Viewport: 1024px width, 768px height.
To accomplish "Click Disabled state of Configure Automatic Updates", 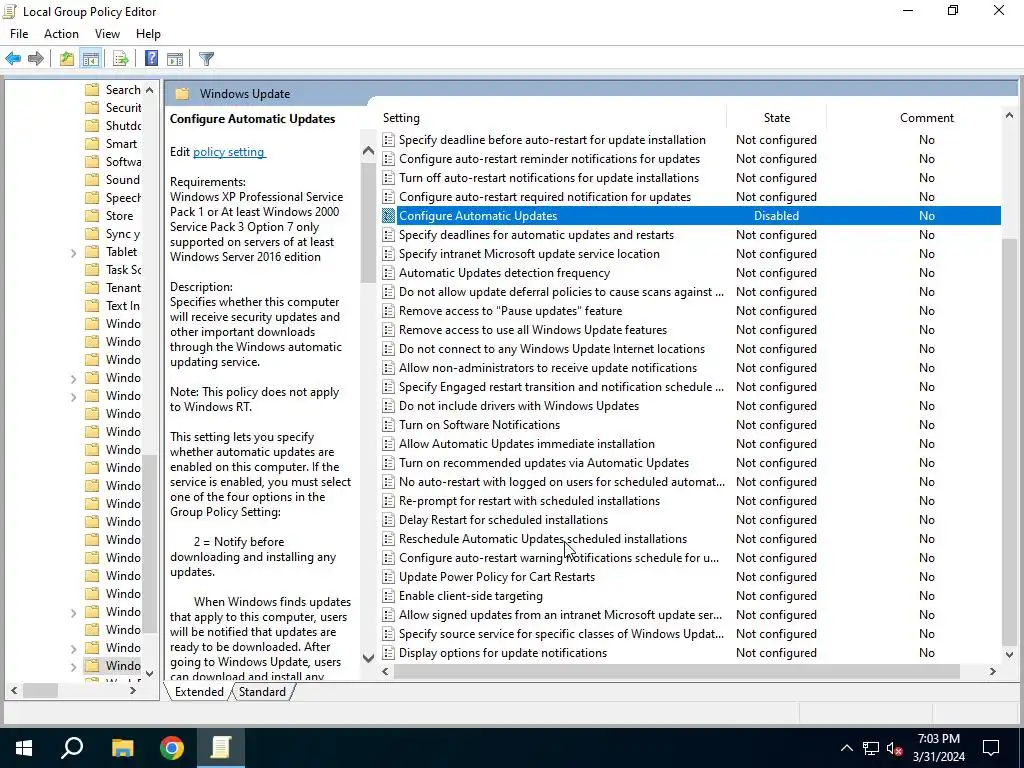I will click(x=776, y=216).
